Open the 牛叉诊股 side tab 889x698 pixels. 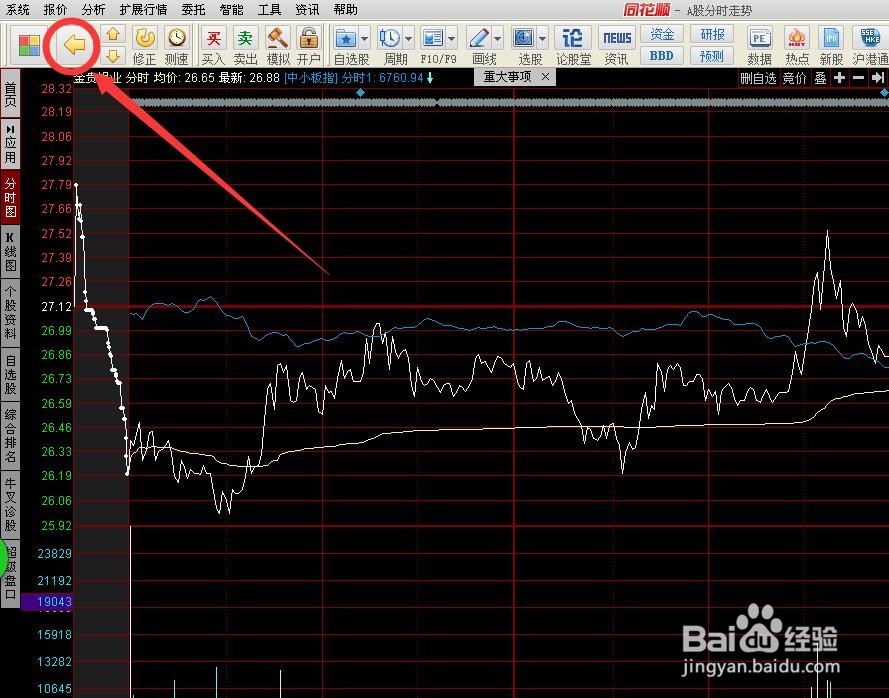pyautogui.click(x=10, y=504)
